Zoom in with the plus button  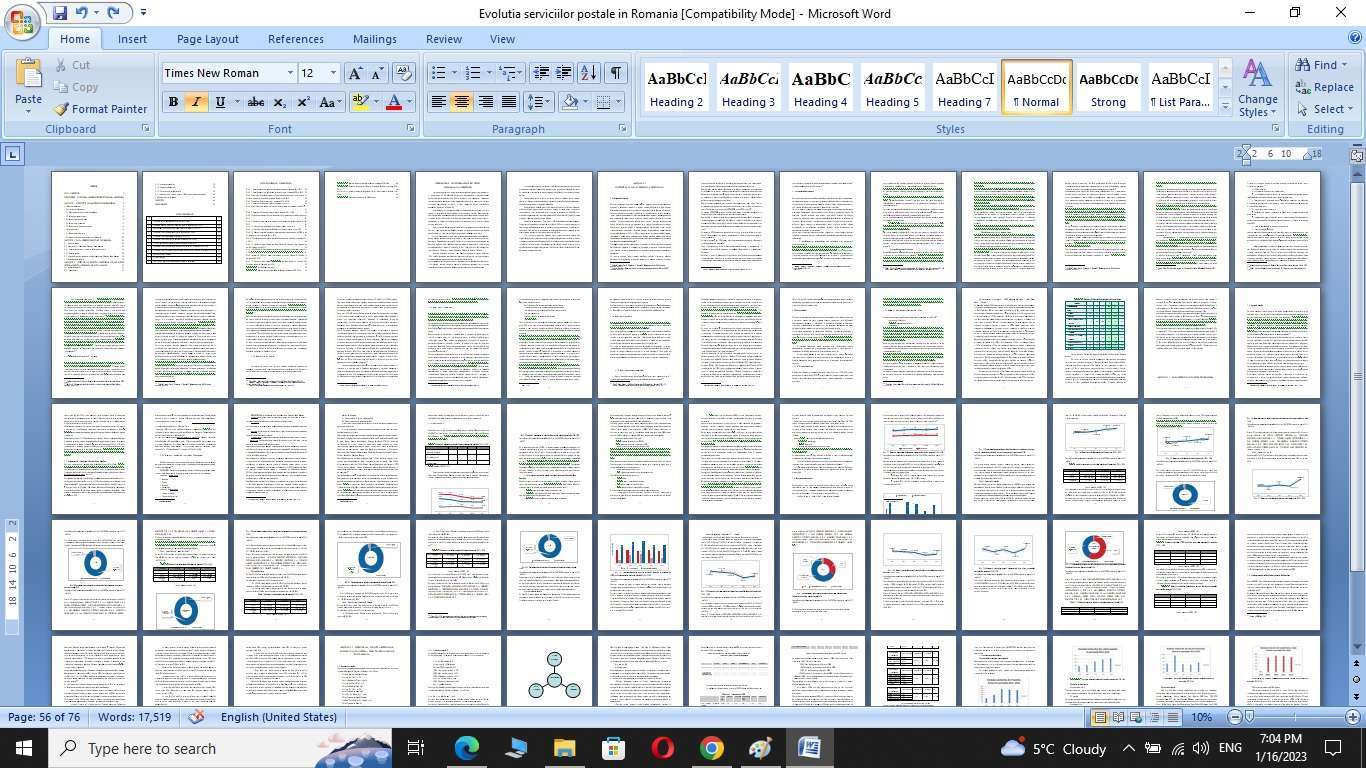pyautogui.click(x=1353, y=717)
